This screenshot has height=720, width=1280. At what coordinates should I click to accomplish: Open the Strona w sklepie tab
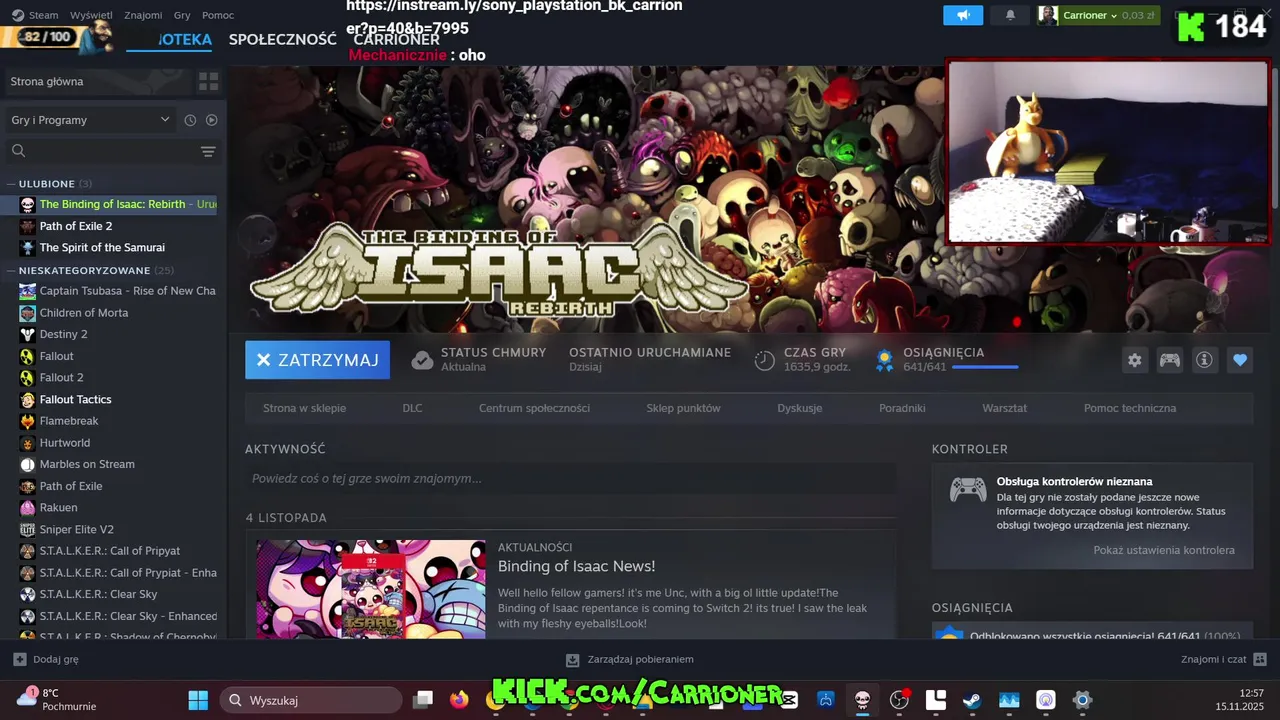pos(304,408)
